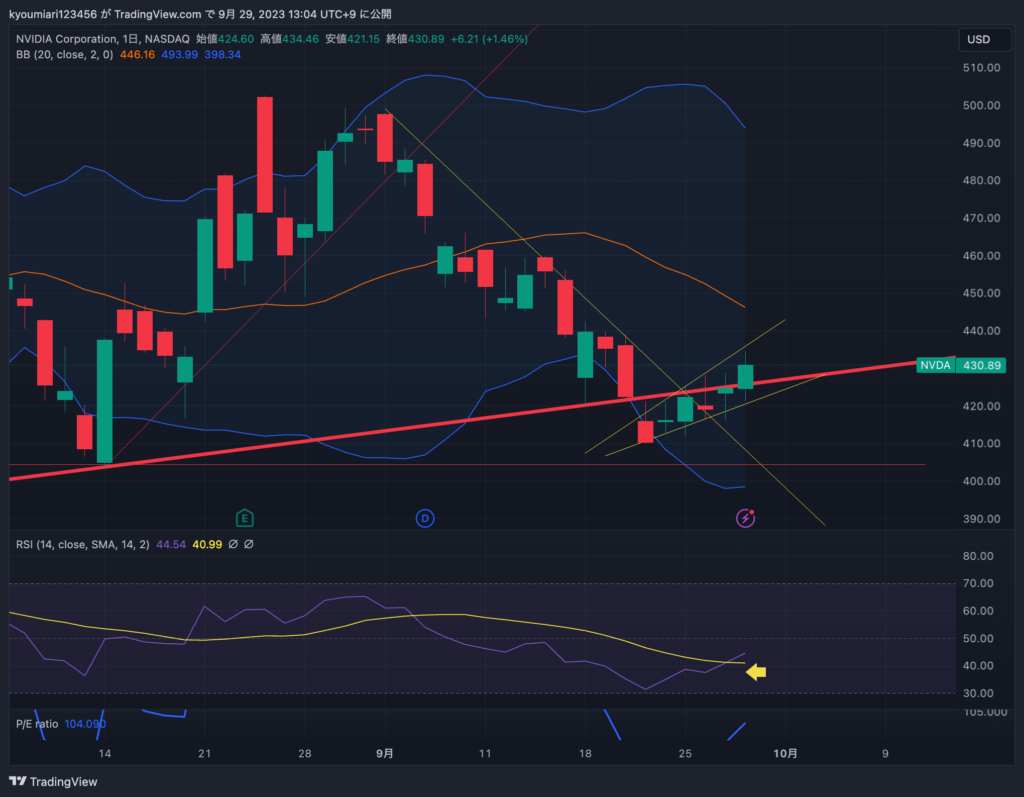Click the latest green candlestick on chart

(x=745, y=377)
